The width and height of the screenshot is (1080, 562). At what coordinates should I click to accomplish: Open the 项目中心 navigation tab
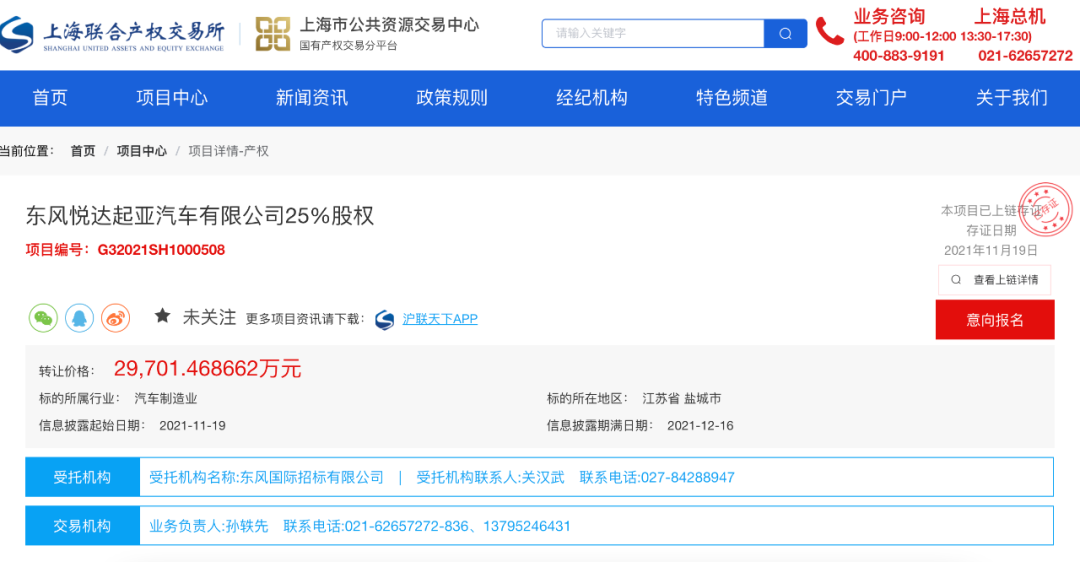pos(172,98)
